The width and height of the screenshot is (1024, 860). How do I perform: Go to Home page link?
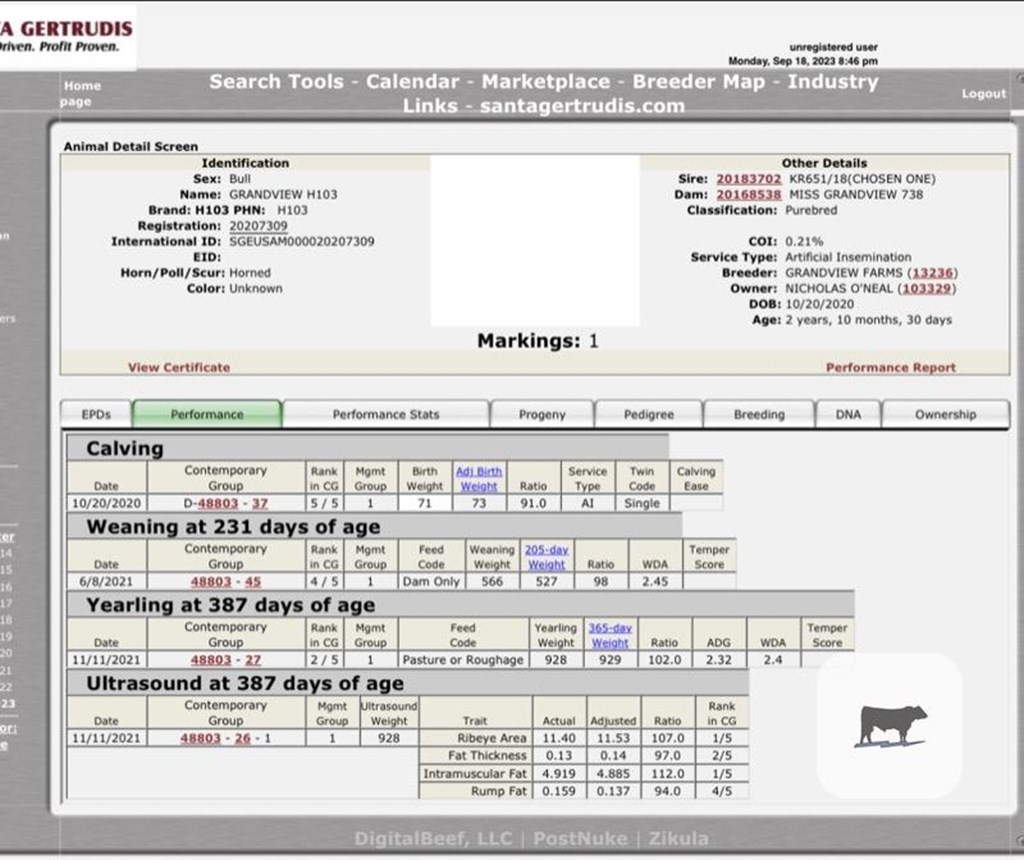click(82, 93)
